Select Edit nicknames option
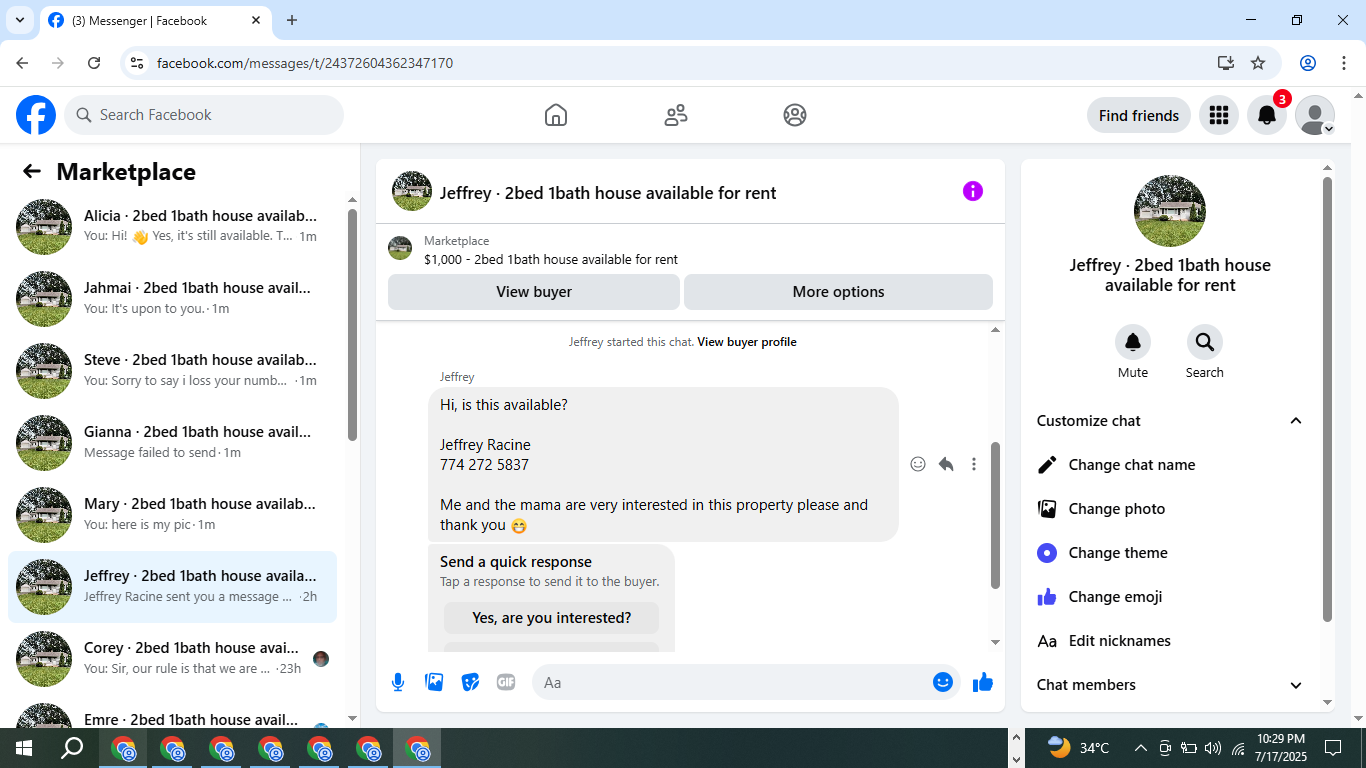 [1170, 641]
